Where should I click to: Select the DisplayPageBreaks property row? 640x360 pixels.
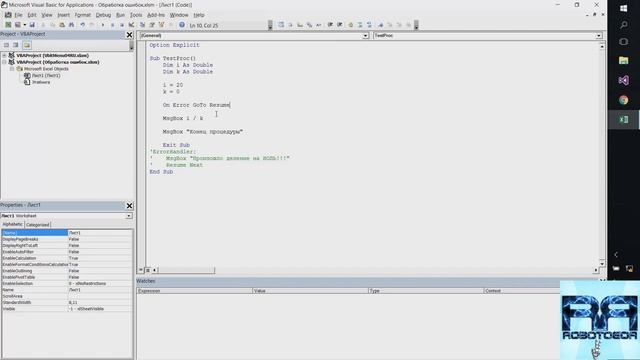(67, 239)
